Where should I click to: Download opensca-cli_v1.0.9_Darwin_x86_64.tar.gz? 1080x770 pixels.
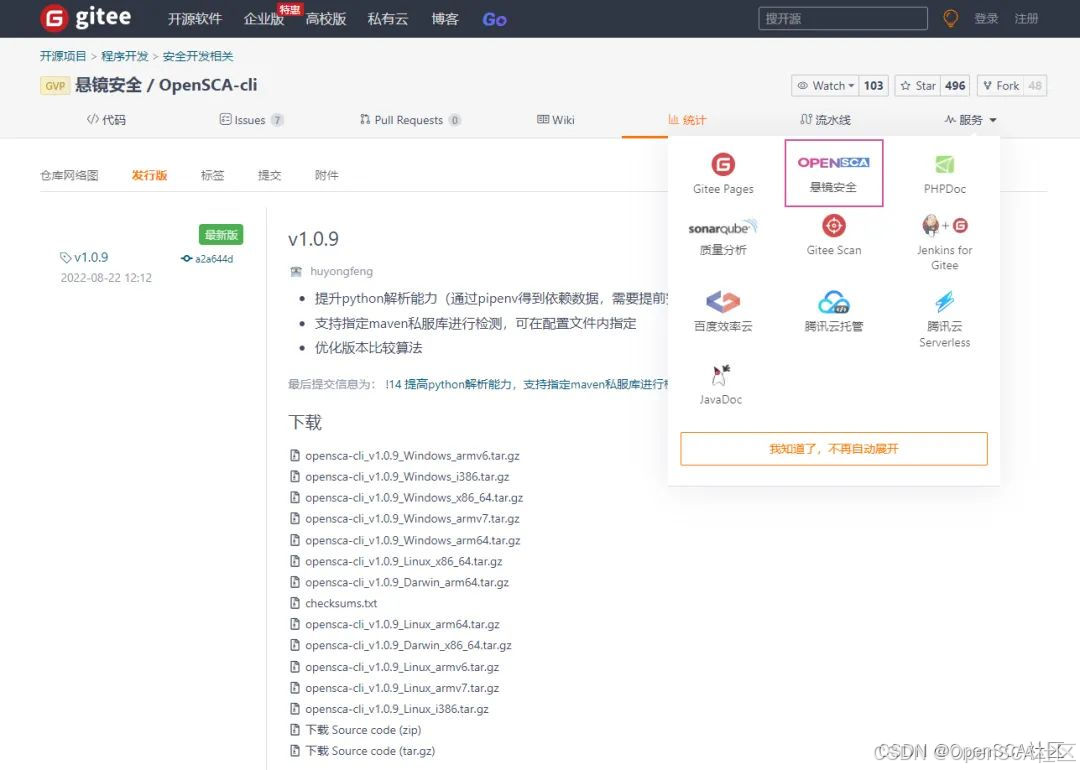(408, 645)
